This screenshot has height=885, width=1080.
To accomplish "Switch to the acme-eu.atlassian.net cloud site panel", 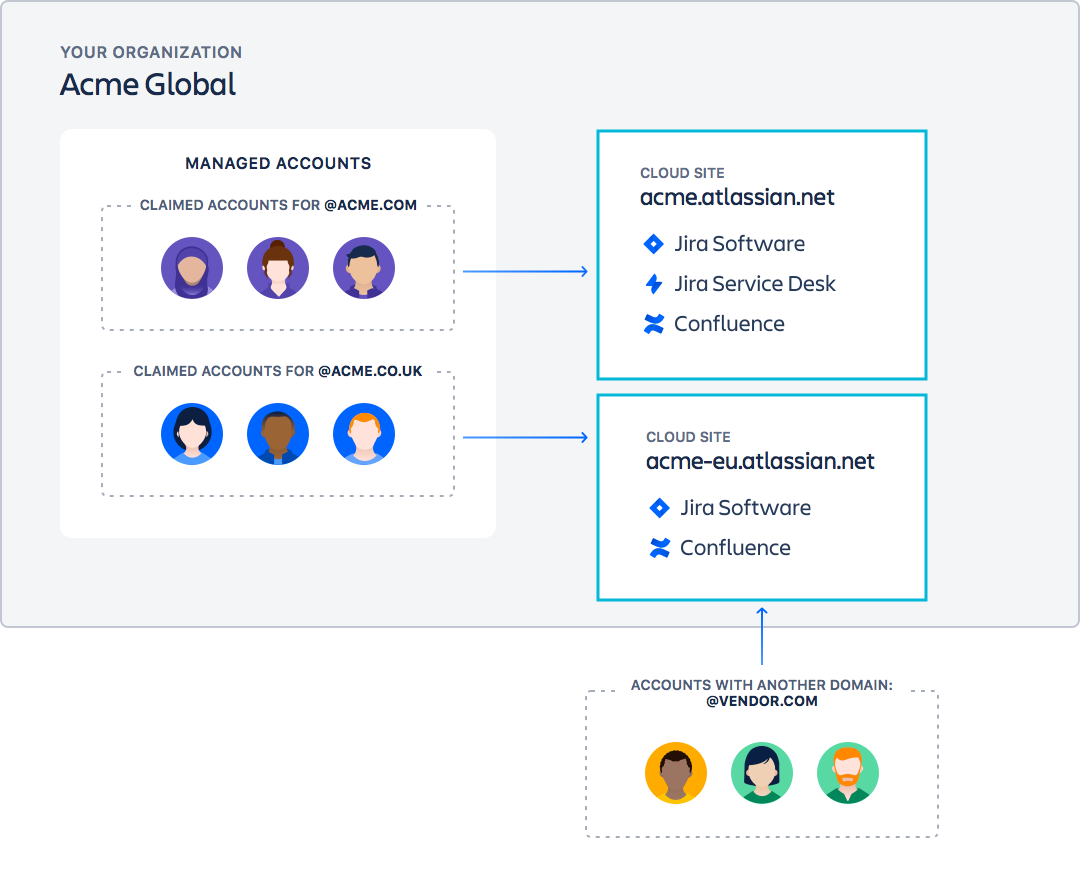I will point(762,497).
